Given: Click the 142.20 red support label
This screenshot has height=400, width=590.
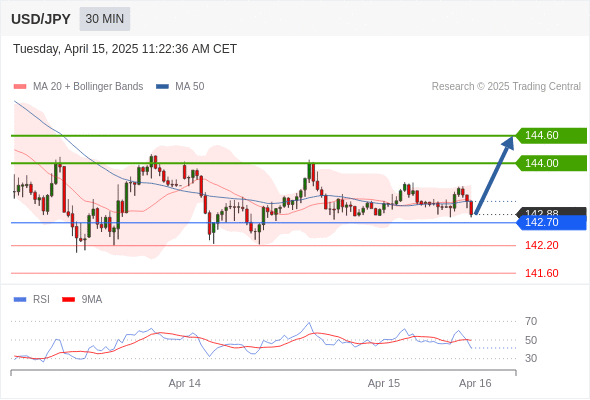Looking at the screenshot, I should 542,245.
